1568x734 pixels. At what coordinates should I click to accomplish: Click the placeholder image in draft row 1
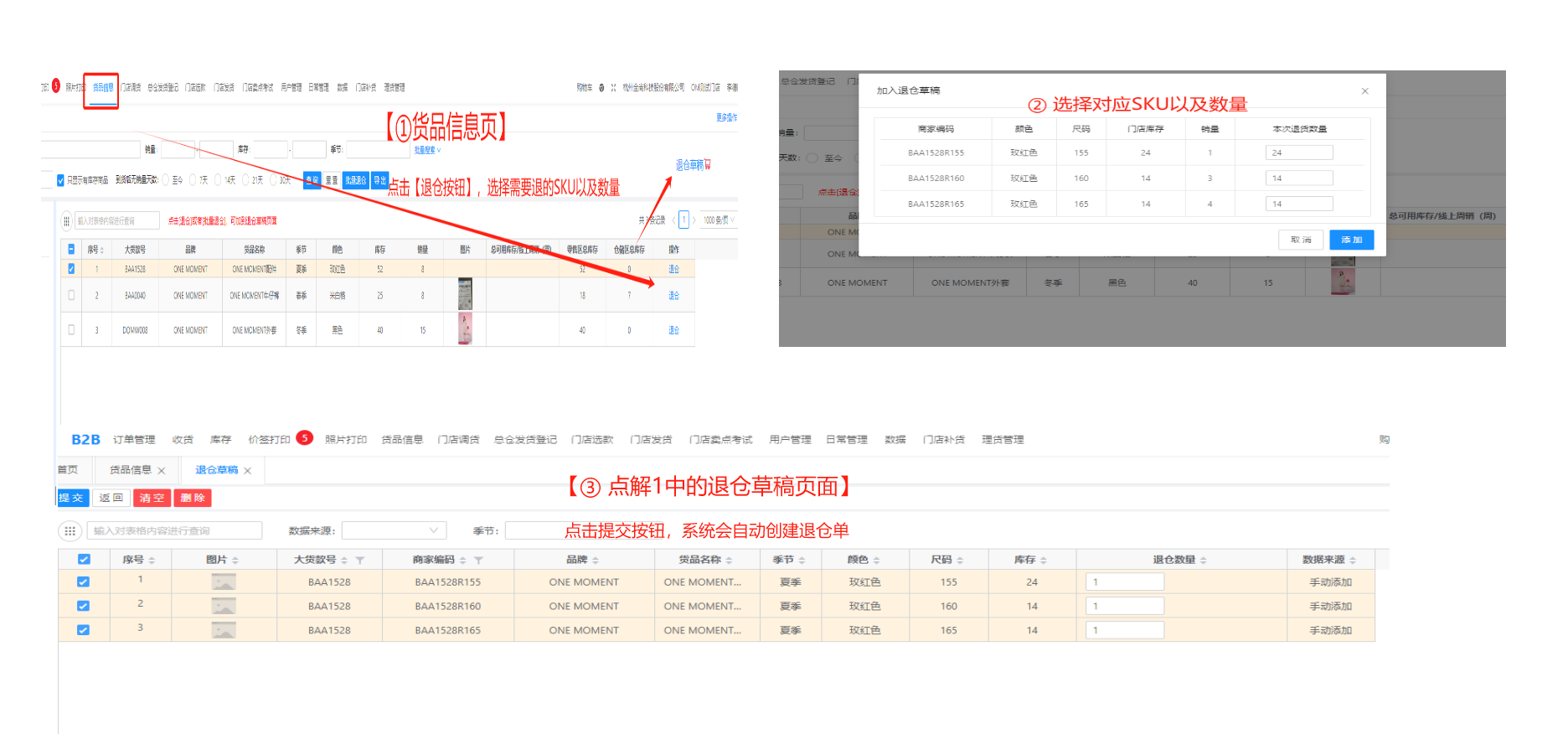(224, 582)
